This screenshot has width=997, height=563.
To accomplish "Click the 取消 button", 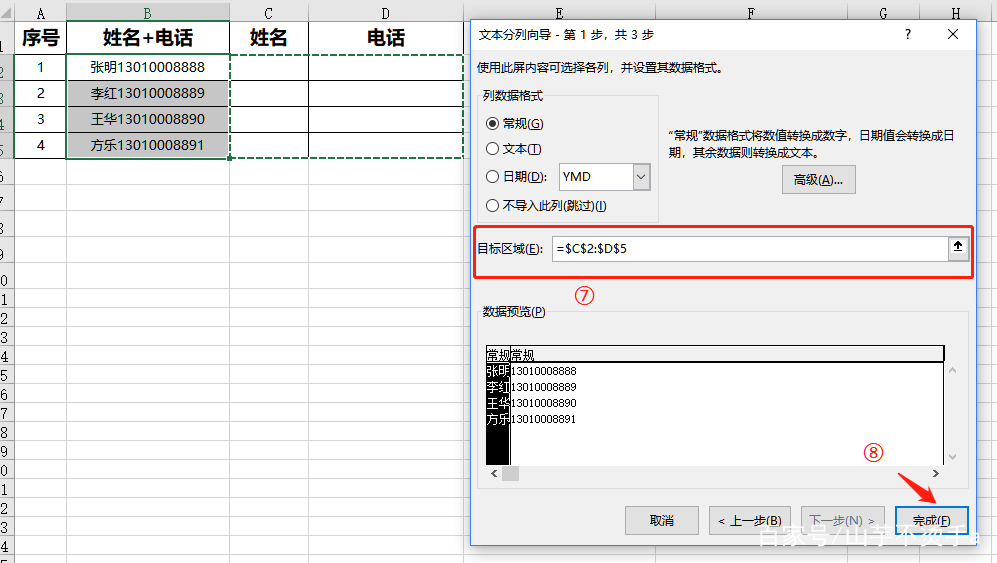I will (x=662, y=520).
